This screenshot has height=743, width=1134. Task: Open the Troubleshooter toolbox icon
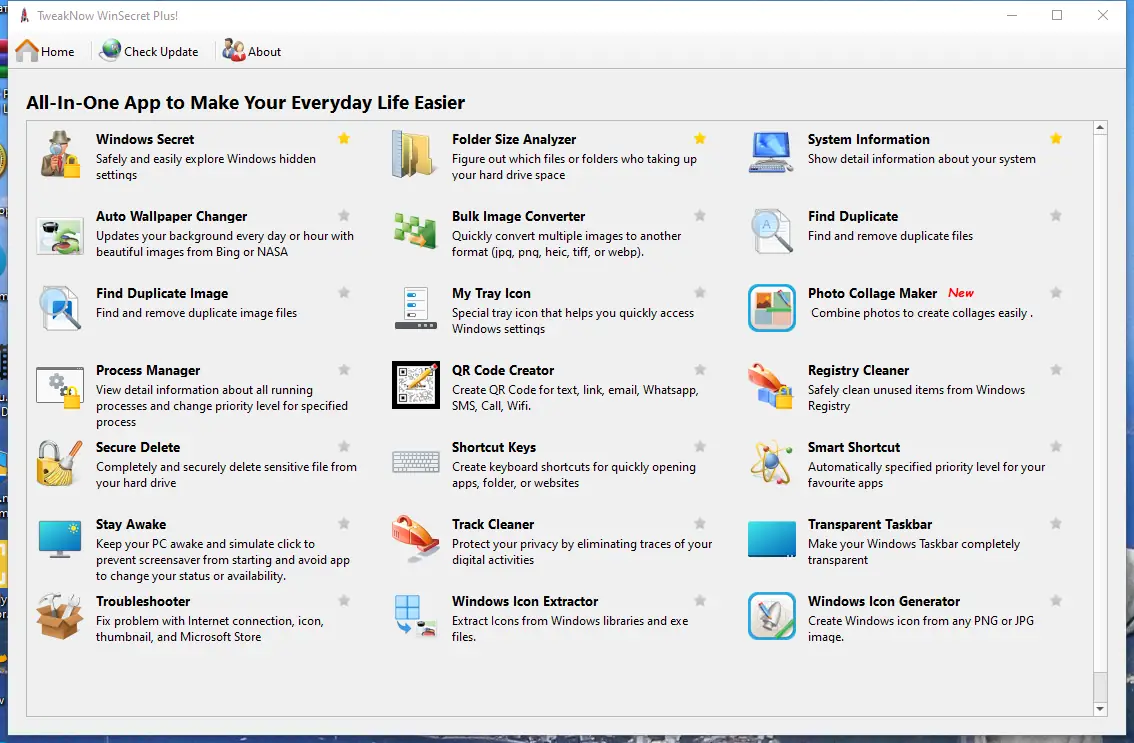59,616
